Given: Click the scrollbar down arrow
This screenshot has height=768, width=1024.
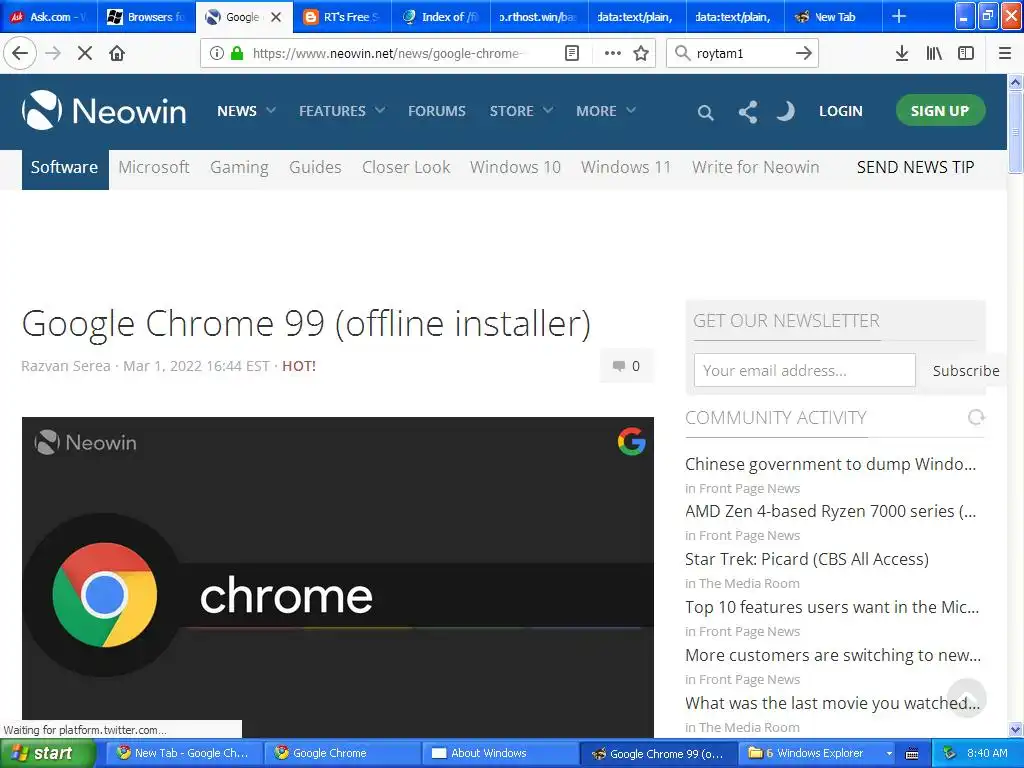Looking at the screenshot, I should 1015,729.
